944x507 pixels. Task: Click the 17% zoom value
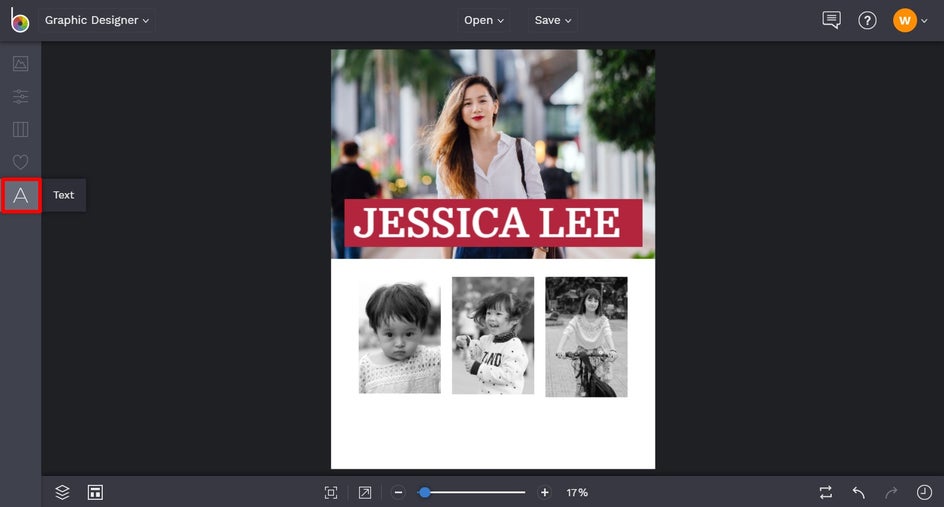pyautogui.click(x=577, y=493)
